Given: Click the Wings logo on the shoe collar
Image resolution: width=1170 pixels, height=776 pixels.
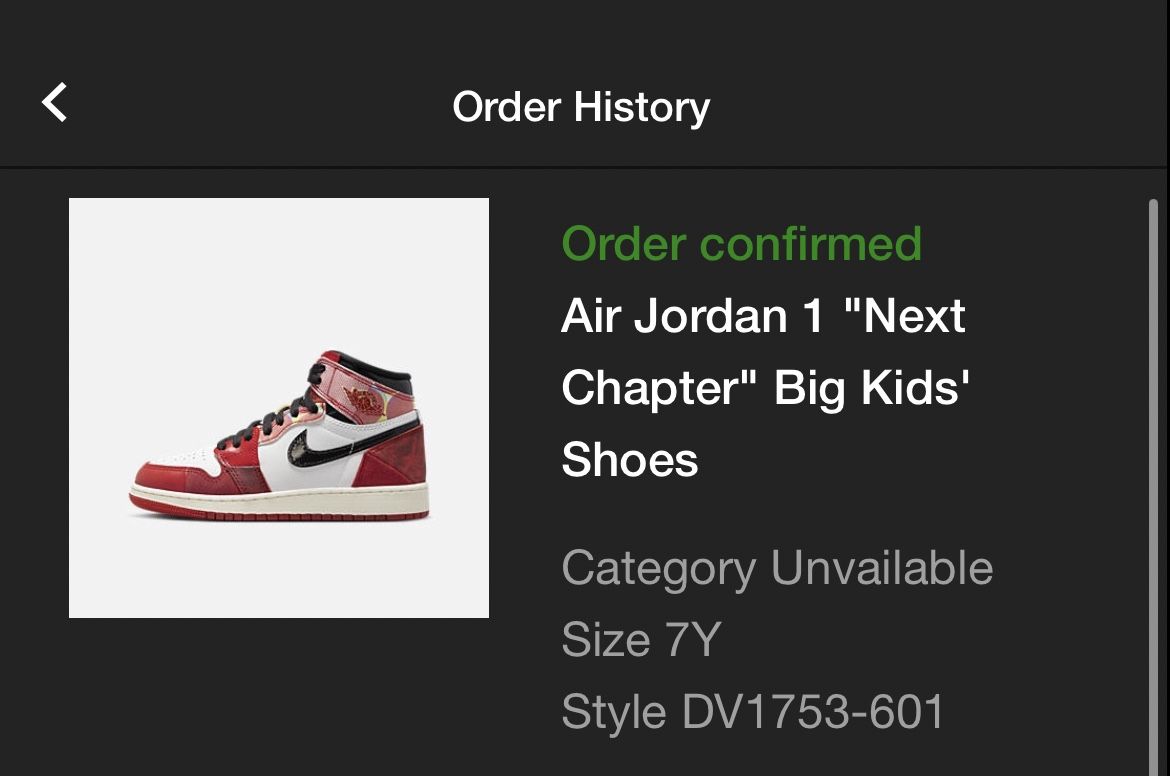Looking at the screenshot, I should pos(366,398).
